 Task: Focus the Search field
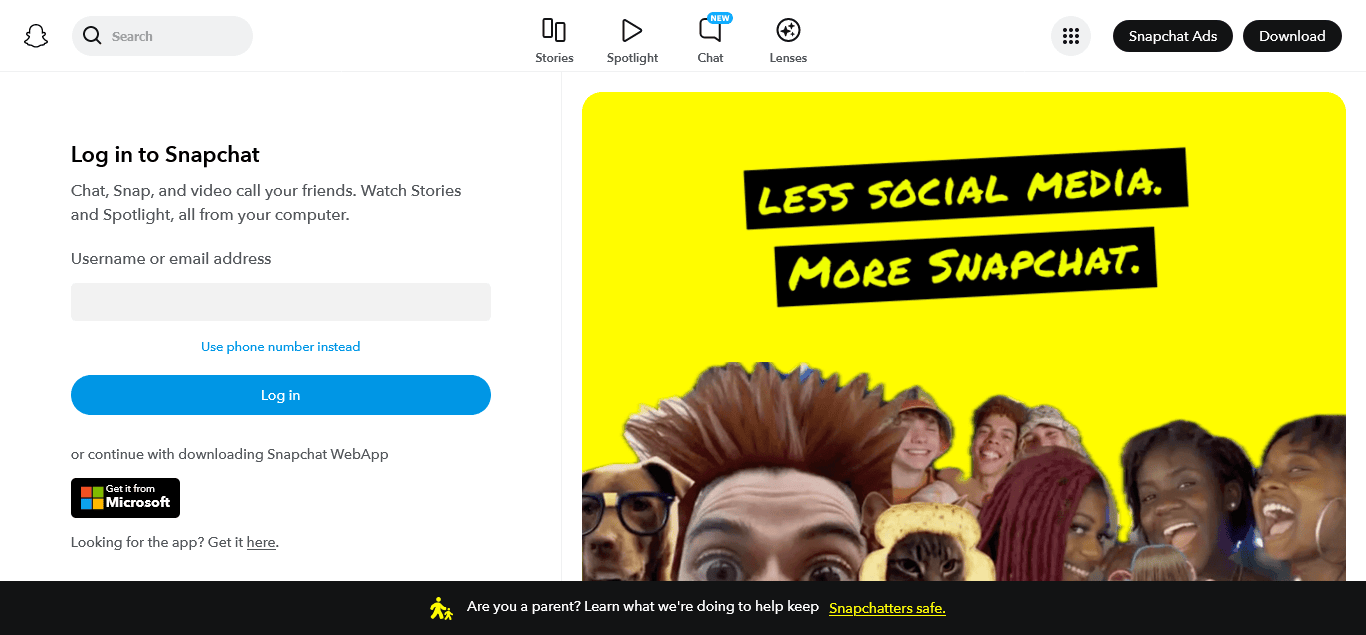[x=162, y=36]
